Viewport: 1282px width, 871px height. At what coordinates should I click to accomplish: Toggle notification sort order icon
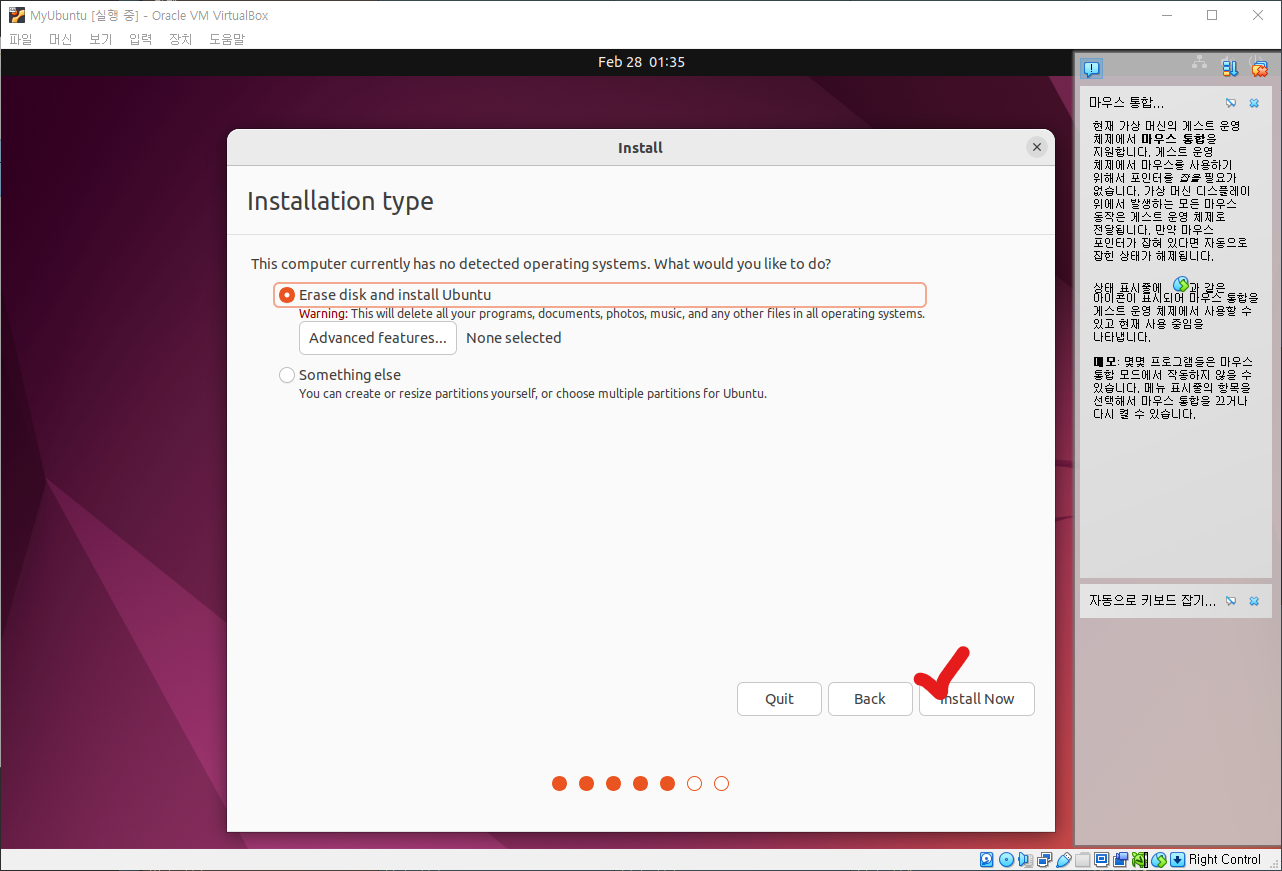(1230, 68)
